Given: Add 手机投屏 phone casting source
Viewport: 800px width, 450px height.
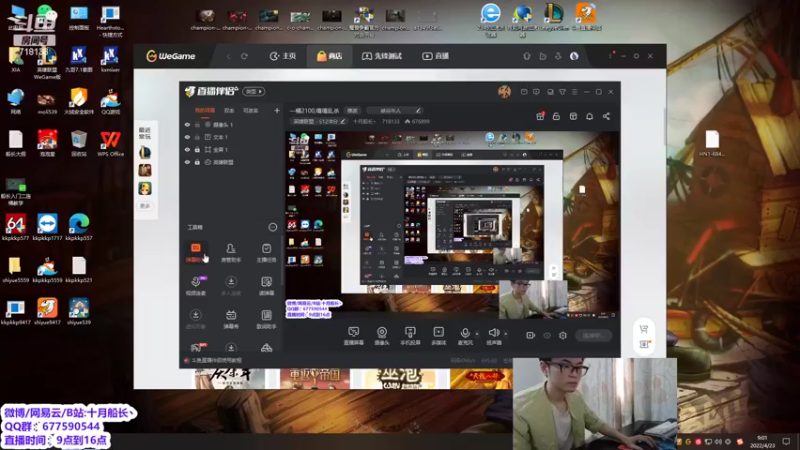Looking at the screenshot, I should 410,336.
